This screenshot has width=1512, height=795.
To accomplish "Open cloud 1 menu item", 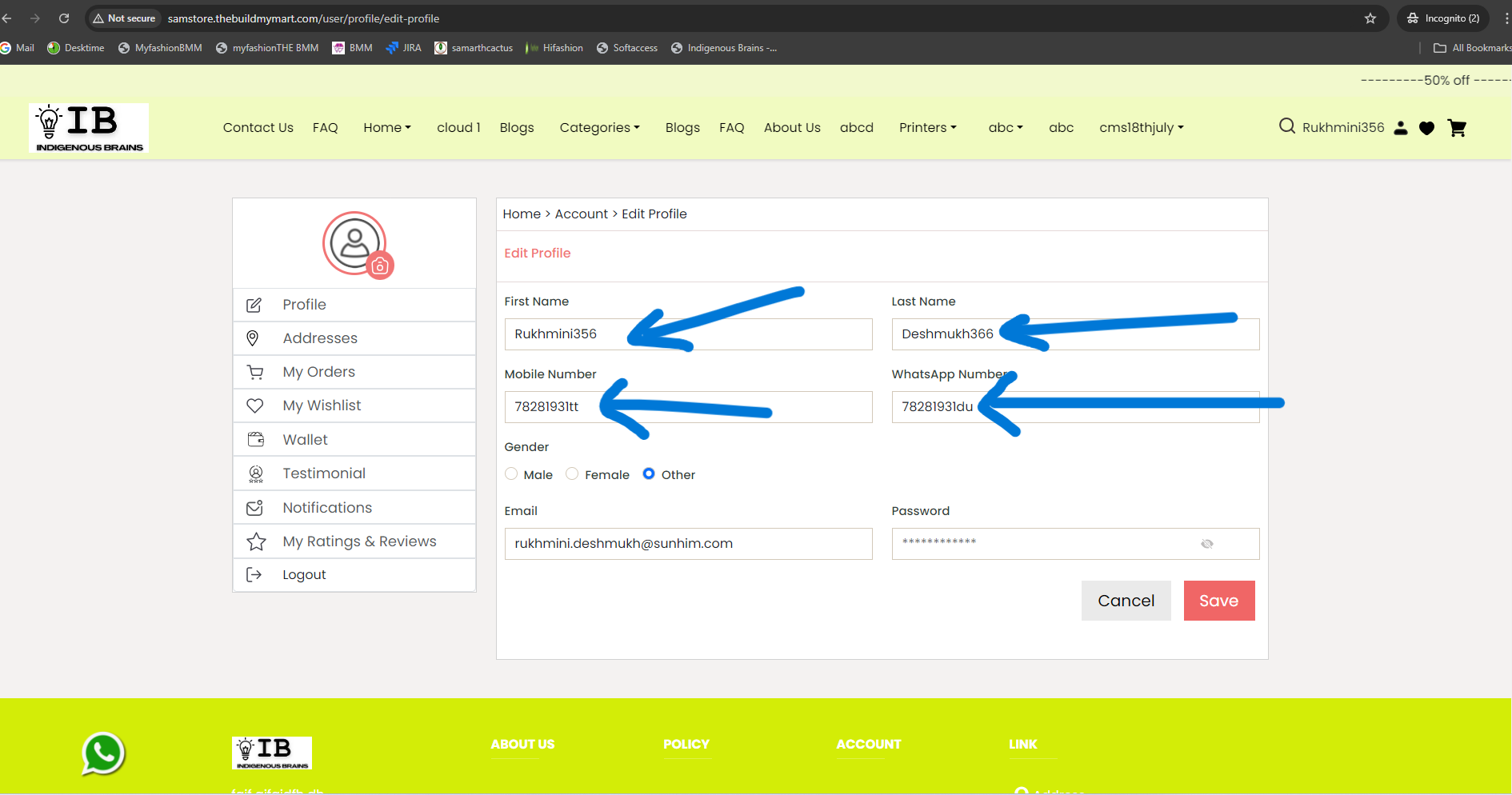I will (458, 127).
